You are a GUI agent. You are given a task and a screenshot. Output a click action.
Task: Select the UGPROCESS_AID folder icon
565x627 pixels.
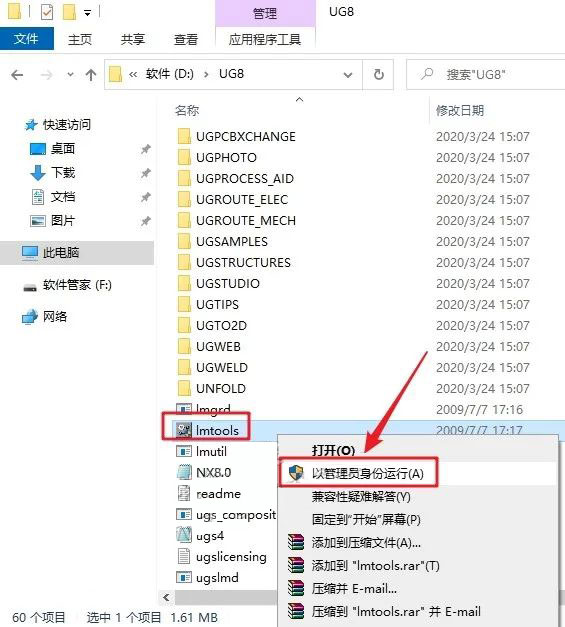point(184,178)
